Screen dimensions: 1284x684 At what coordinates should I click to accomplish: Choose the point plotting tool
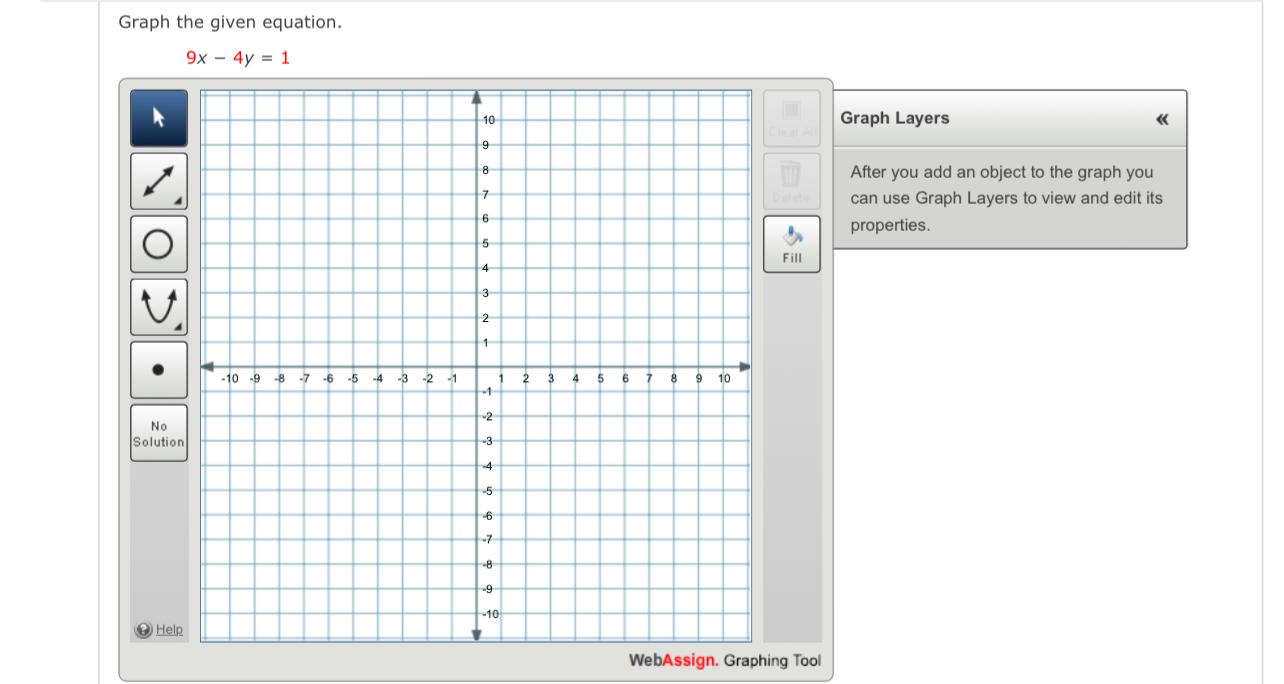click(x=158, y=369)
